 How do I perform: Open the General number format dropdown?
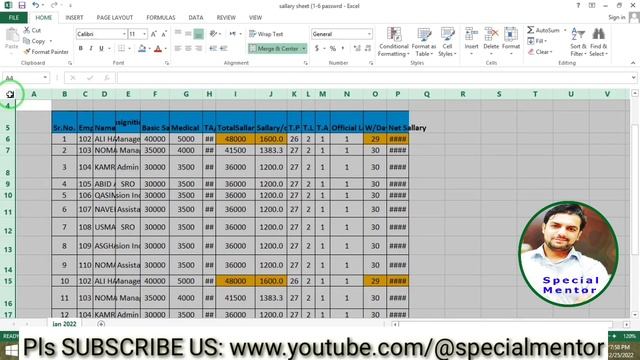pos(369,34)
